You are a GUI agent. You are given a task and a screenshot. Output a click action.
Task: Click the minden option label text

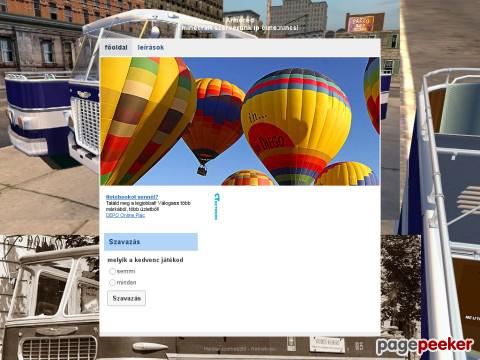click(x=126, y=283)
